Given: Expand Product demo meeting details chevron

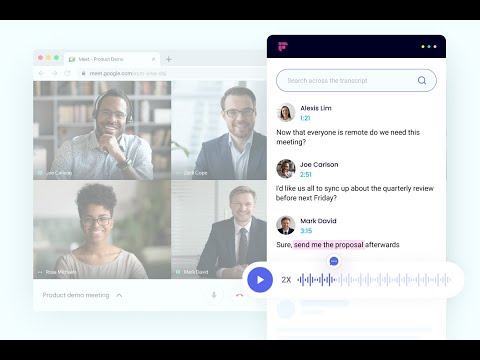Looking at the screenshot, I should [119, 295].
